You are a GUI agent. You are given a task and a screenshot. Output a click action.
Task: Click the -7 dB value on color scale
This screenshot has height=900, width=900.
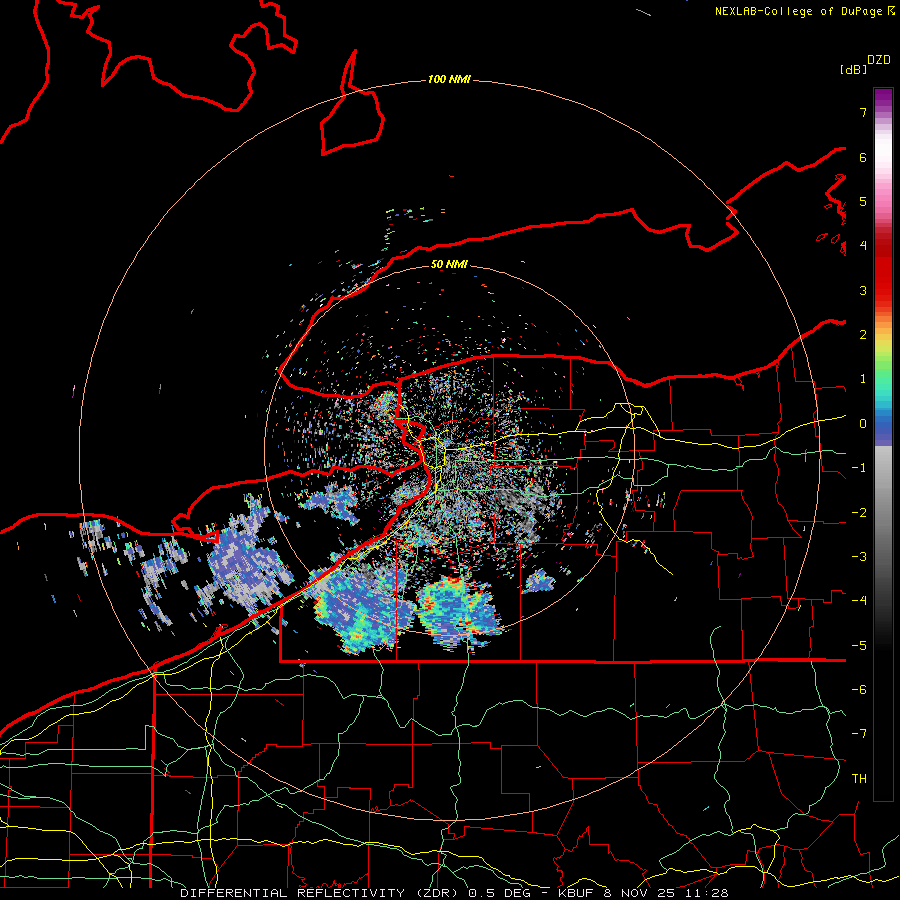[859, 734]
